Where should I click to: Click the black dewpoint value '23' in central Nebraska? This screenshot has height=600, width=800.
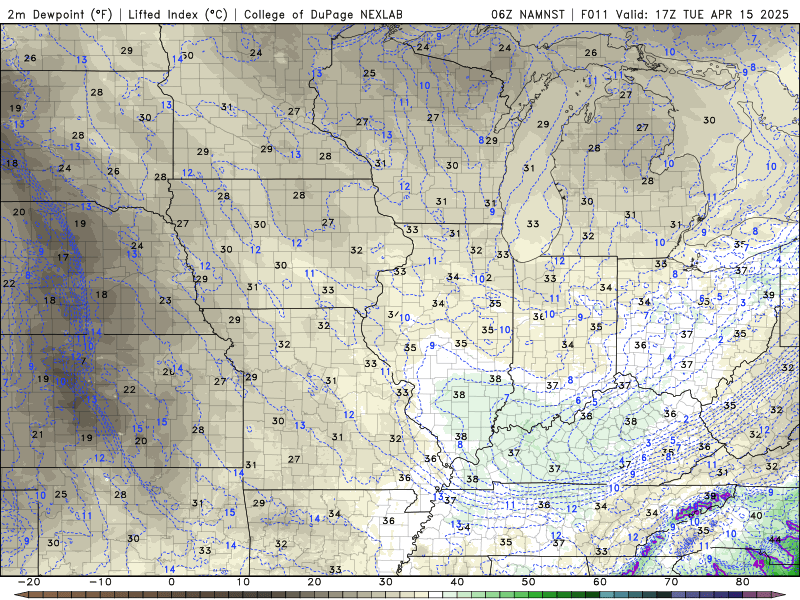pos(165,301)
